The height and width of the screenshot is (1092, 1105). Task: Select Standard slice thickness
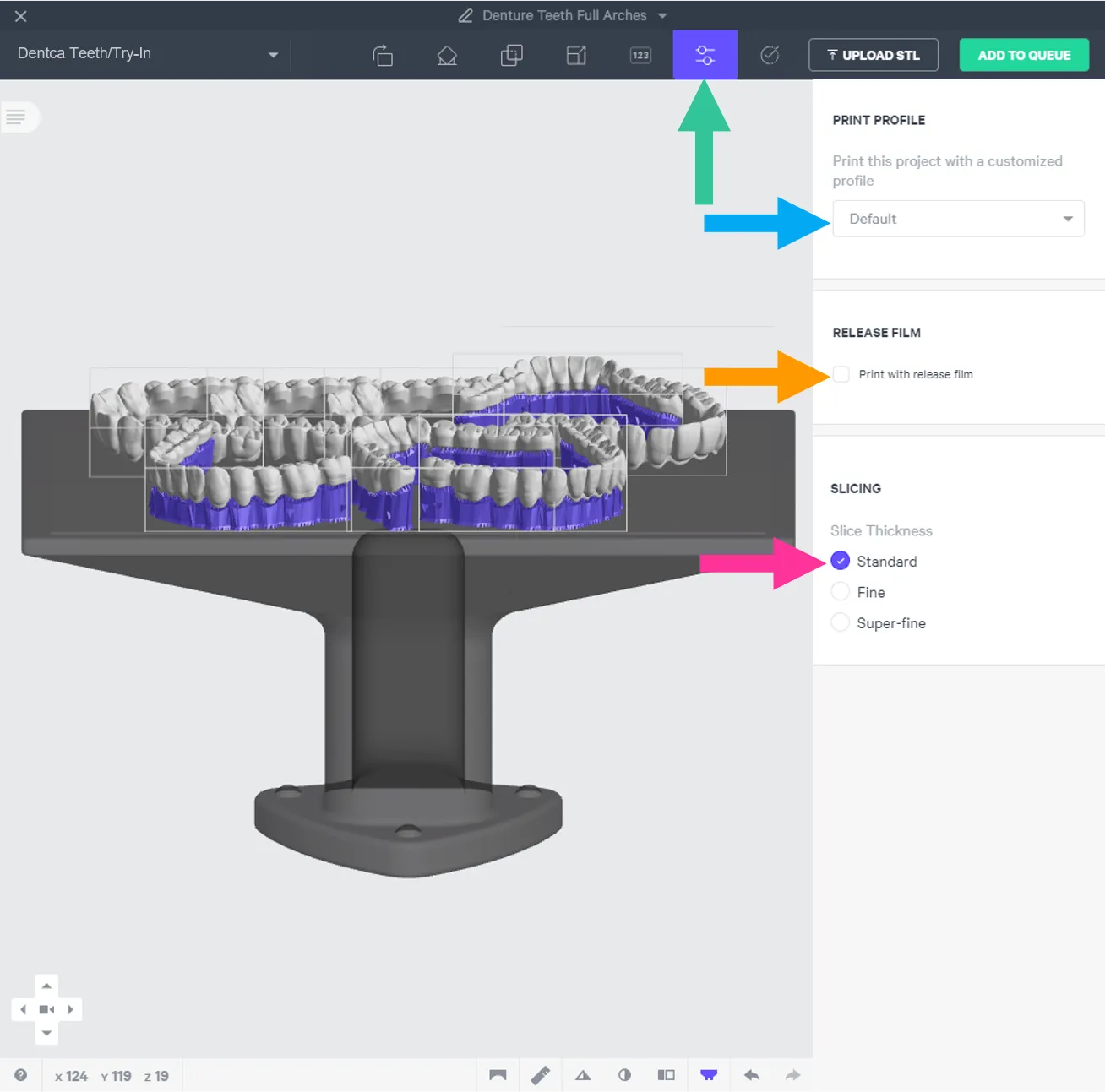click(x=841, y=561)
